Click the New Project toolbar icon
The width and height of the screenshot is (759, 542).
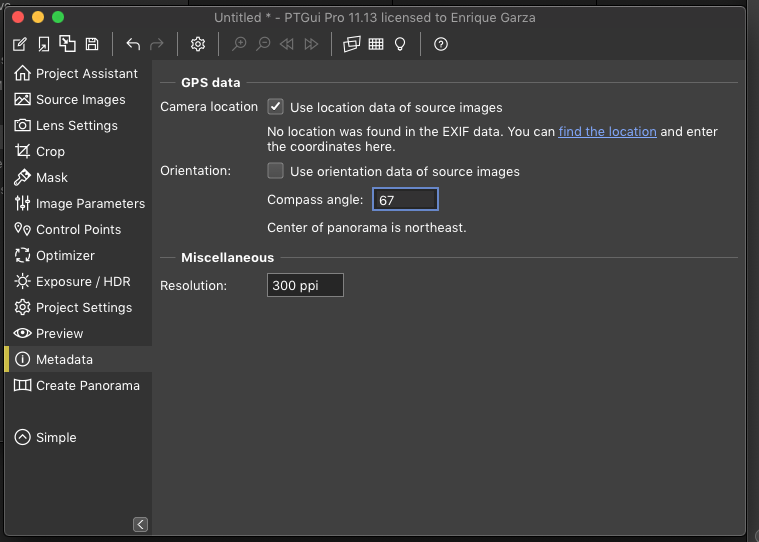click(x=19, y=44)
